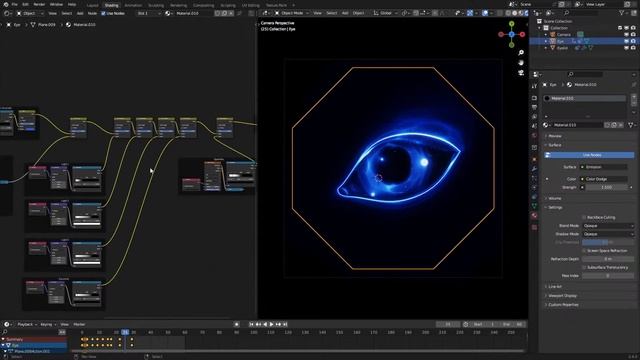Viewport: 640px width, 360px height.
Task: Select rendered viewport shading
Action: coord(526,13)
